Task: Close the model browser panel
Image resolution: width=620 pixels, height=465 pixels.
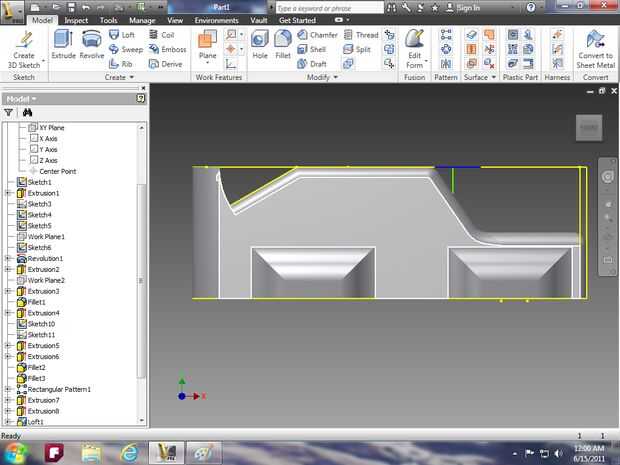Action: point(143,88)
